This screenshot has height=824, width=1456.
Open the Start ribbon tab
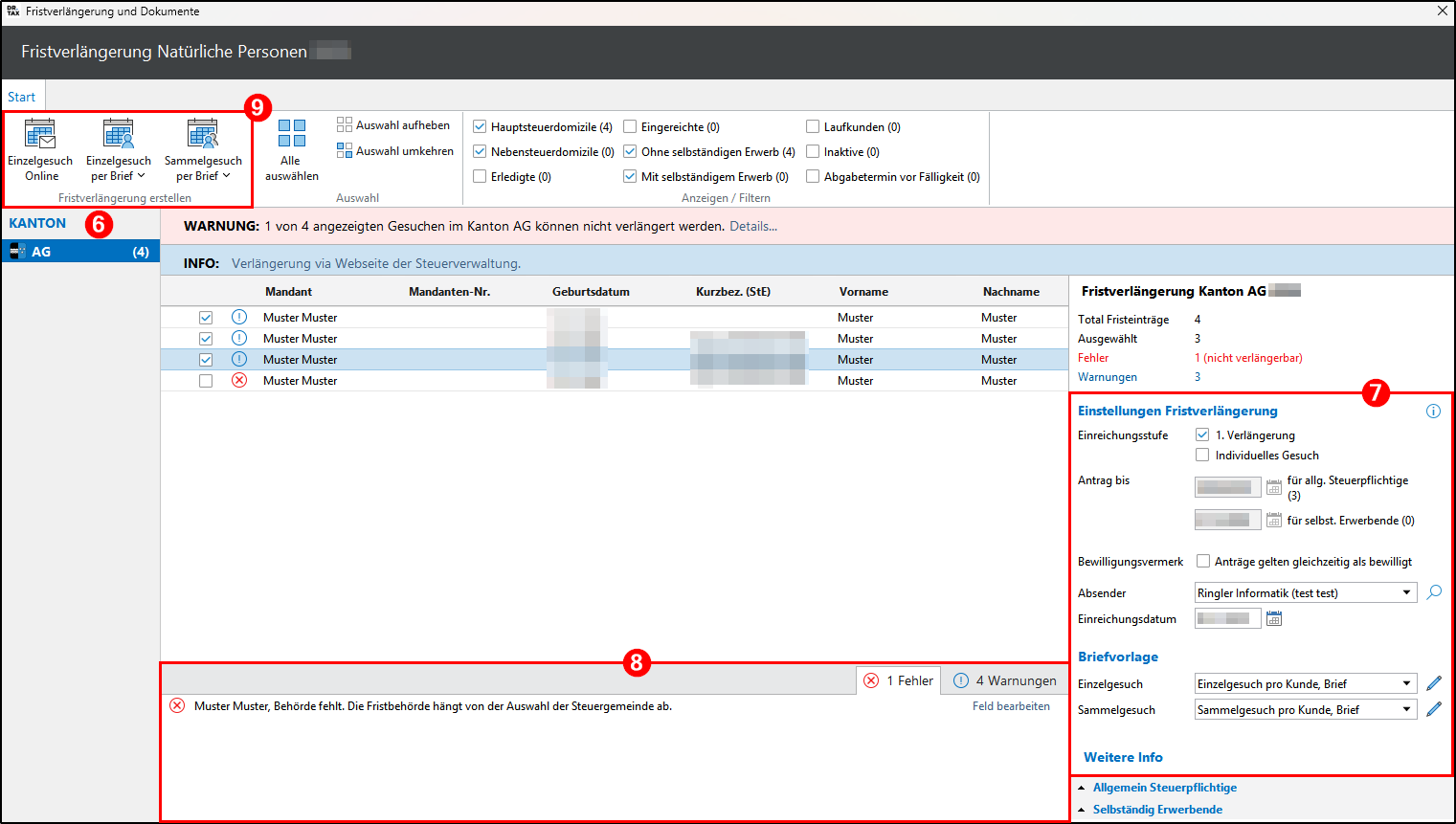click(x=22, y=97)
